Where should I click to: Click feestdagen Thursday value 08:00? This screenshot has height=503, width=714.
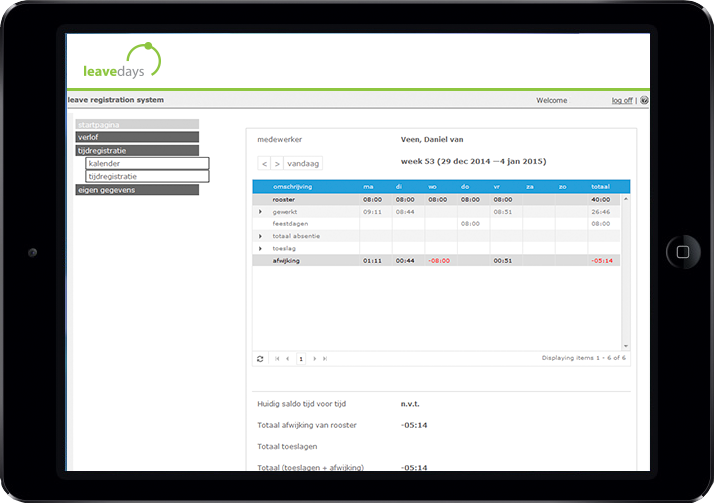tap(470, 224)
